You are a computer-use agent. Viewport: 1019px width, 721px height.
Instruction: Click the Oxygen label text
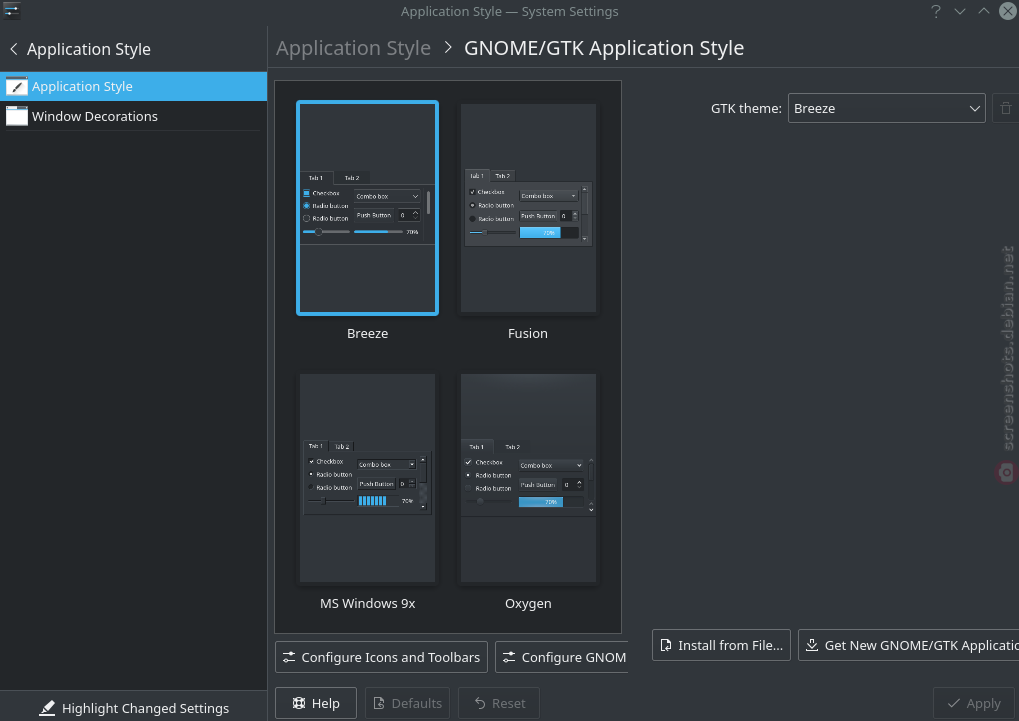pos(528,603)
